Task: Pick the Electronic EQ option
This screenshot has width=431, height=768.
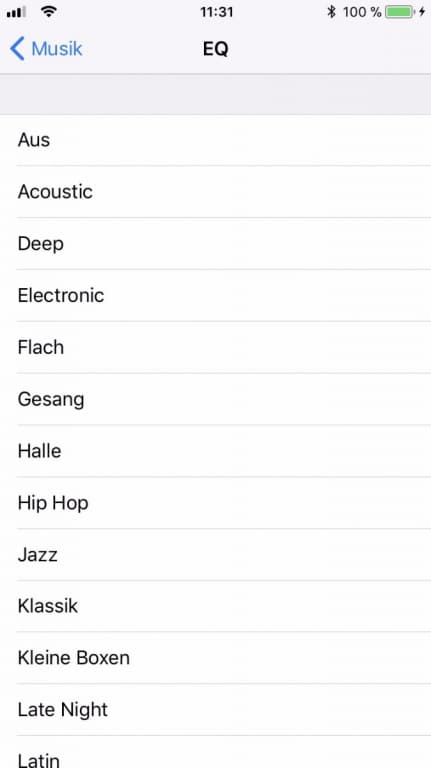Action: (216, 296)
